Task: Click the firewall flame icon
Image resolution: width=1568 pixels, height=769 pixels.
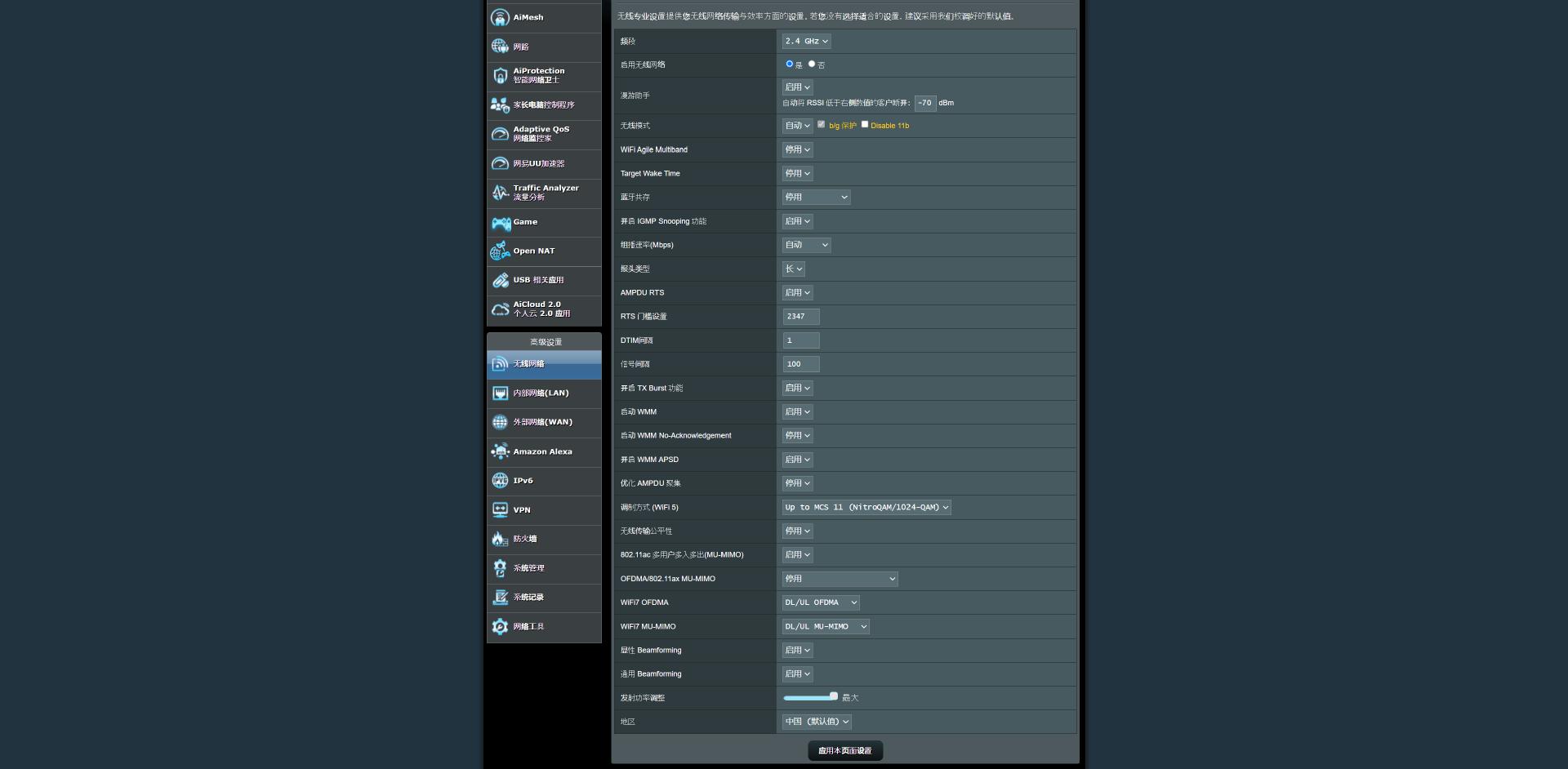Action: pyautogui.click(x=500, y=539)
